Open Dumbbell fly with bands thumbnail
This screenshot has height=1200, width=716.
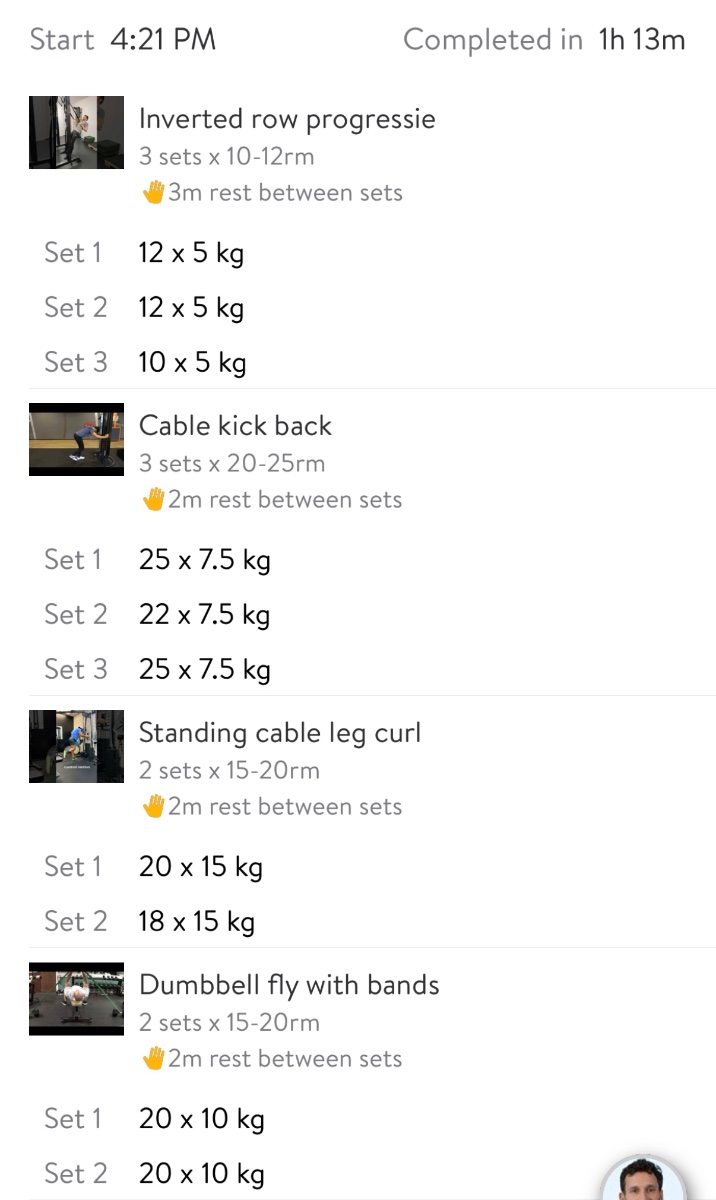(x=76, y=998)
